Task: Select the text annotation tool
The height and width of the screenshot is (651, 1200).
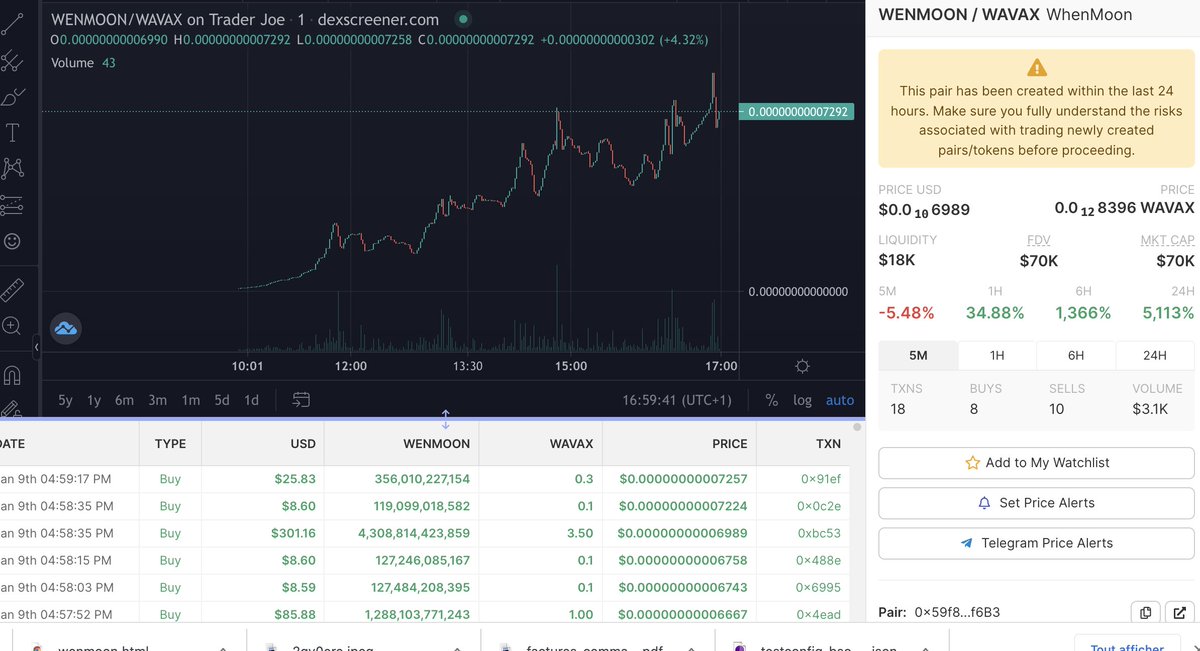Action: 12,132
